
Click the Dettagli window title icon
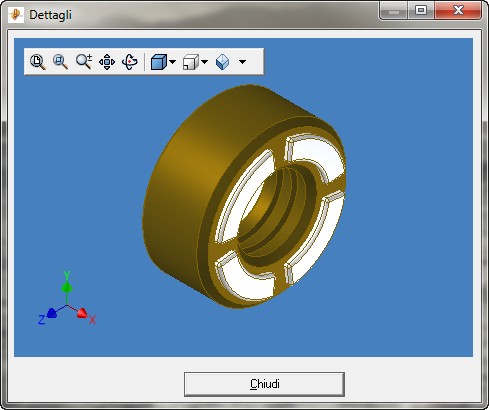pos(16,15)
